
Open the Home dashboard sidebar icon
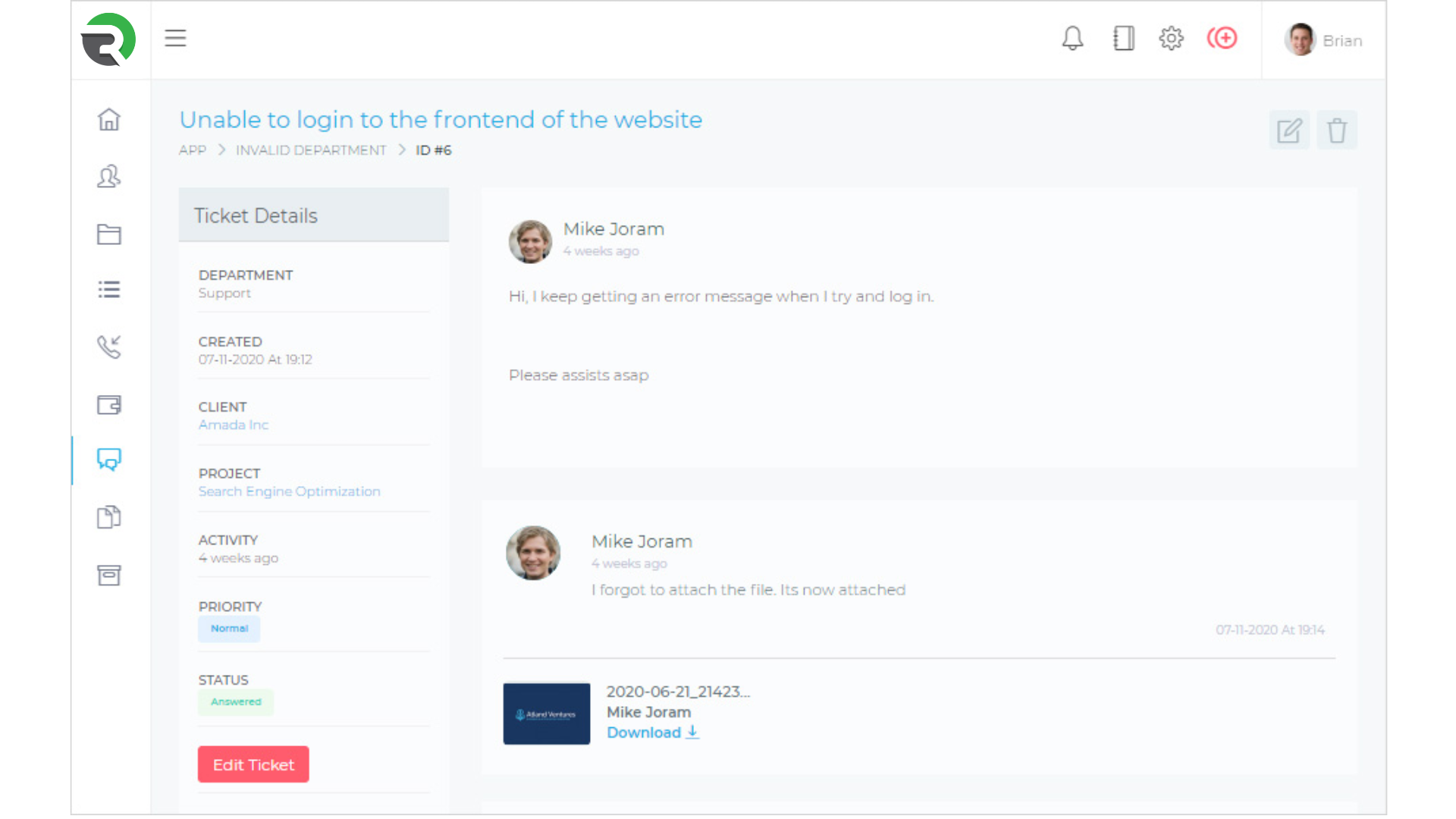[x=109, y=120]
